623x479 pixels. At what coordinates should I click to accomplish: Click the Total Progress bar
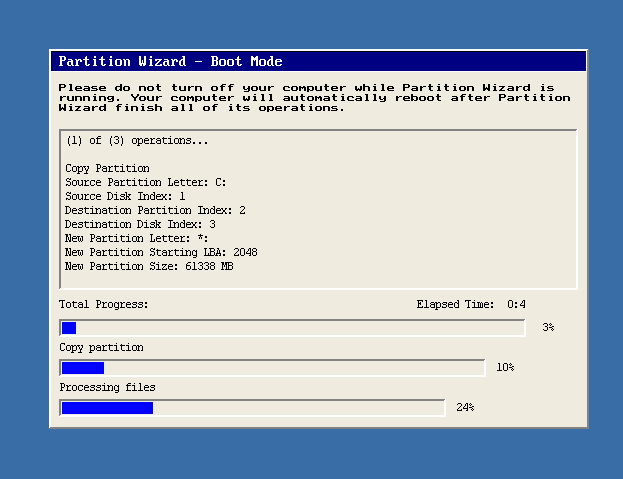tap(292, 328)
